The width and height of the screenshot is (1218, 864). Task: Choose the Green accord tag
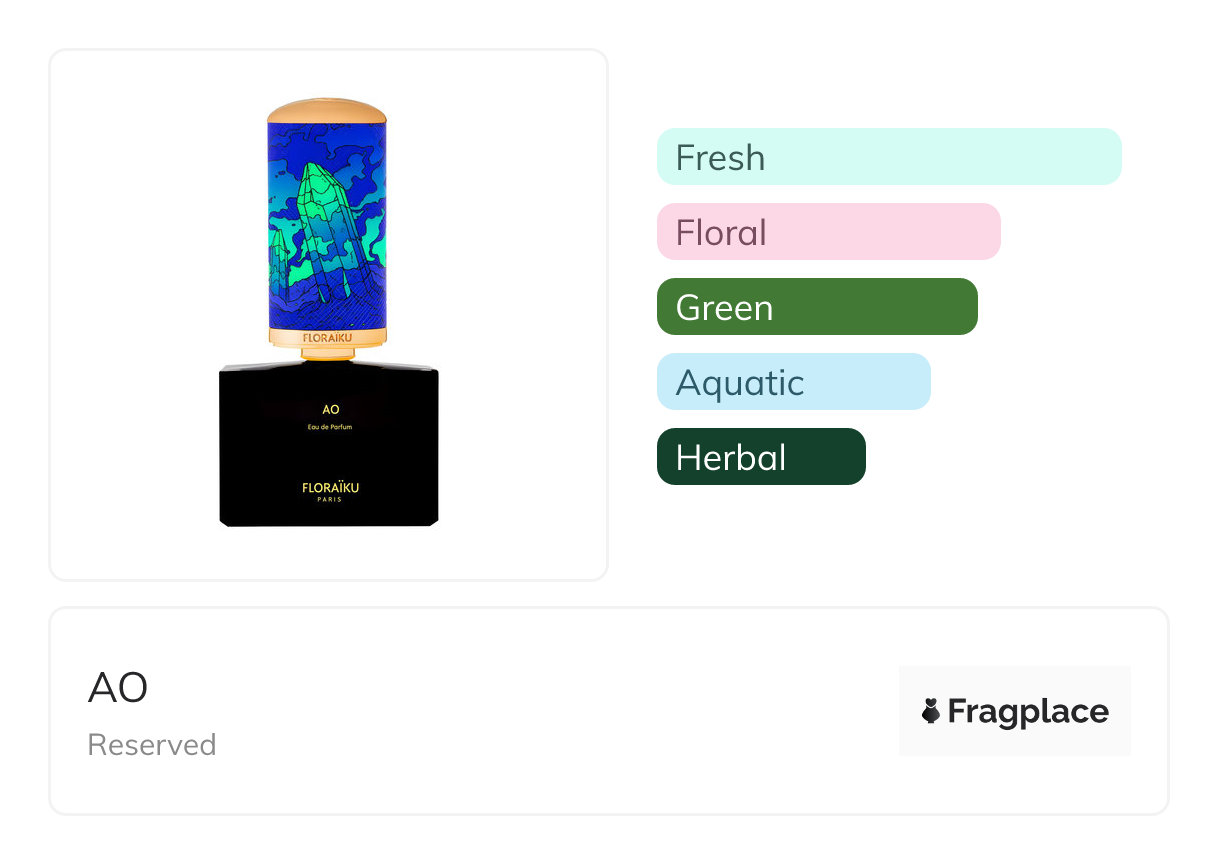(x=816, y=307)
